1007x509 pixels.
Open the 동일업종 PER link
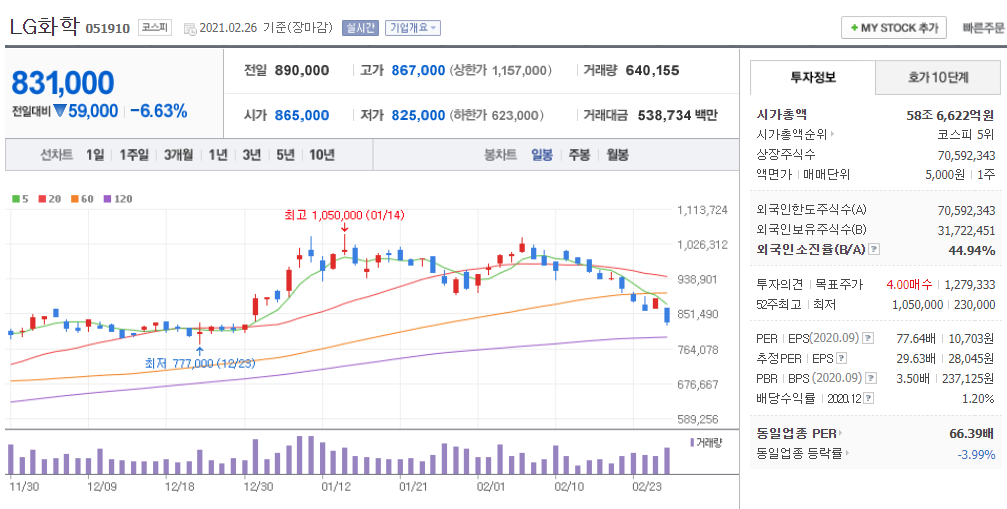coord(797,434)
